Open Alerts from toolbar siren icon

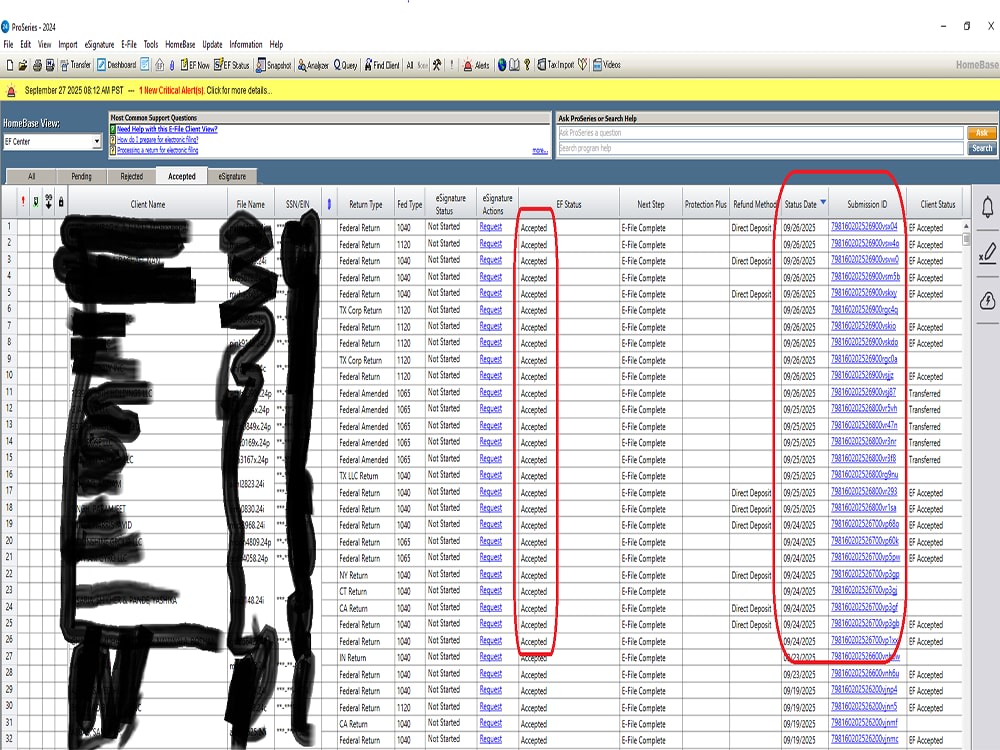pos(476,65)
